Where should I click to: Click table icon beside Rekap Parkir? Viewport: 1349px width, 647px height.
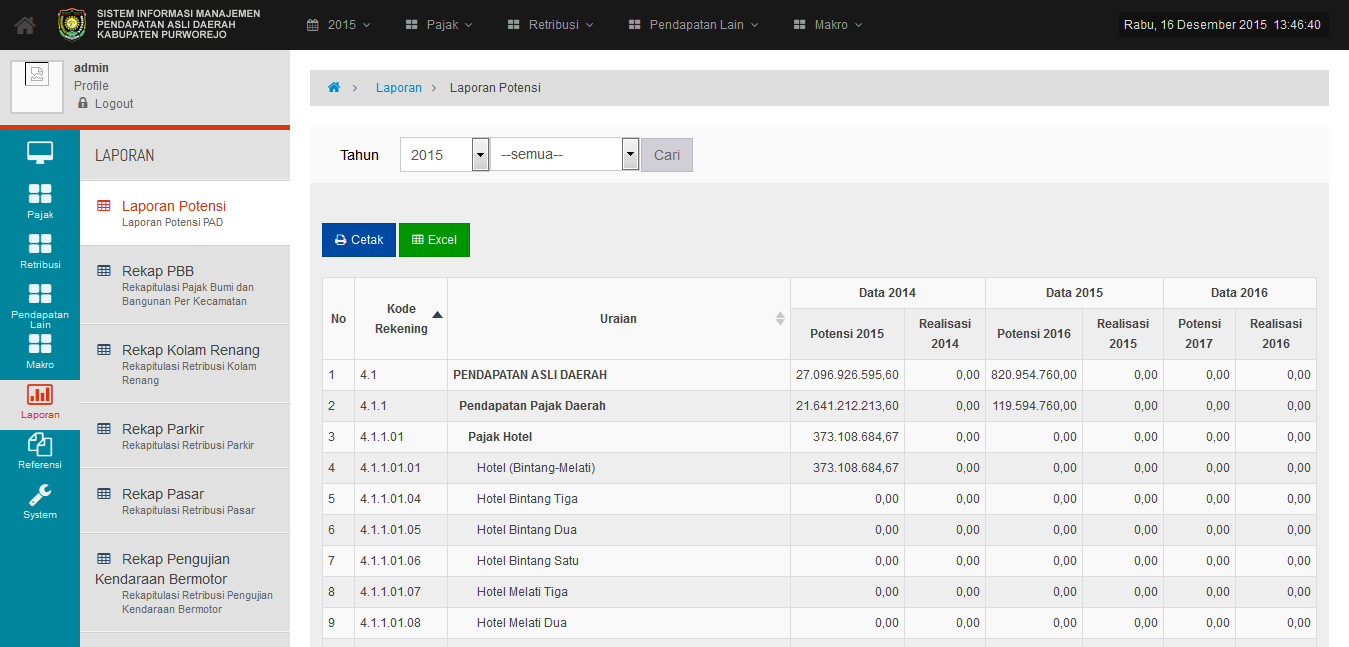pos(104,429)
